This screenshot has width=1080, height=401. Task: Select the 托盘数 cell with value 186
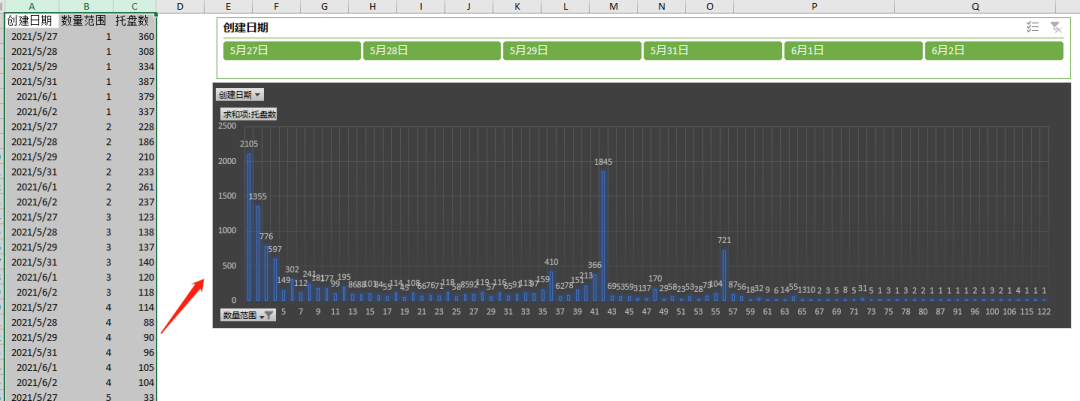(x=135, y=142)
